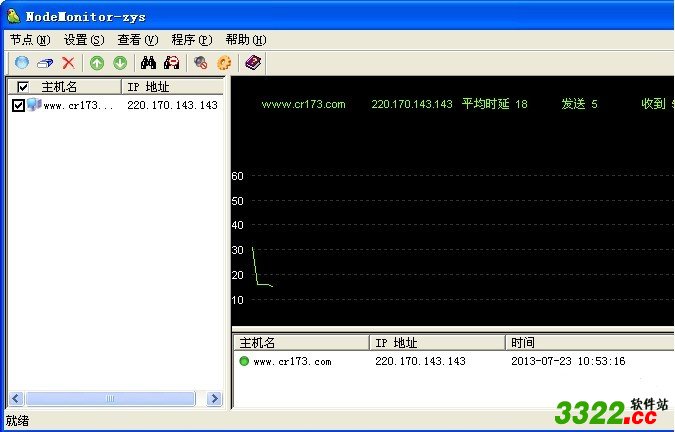Select the www.cr173... host name in node list

pos(78,105)
